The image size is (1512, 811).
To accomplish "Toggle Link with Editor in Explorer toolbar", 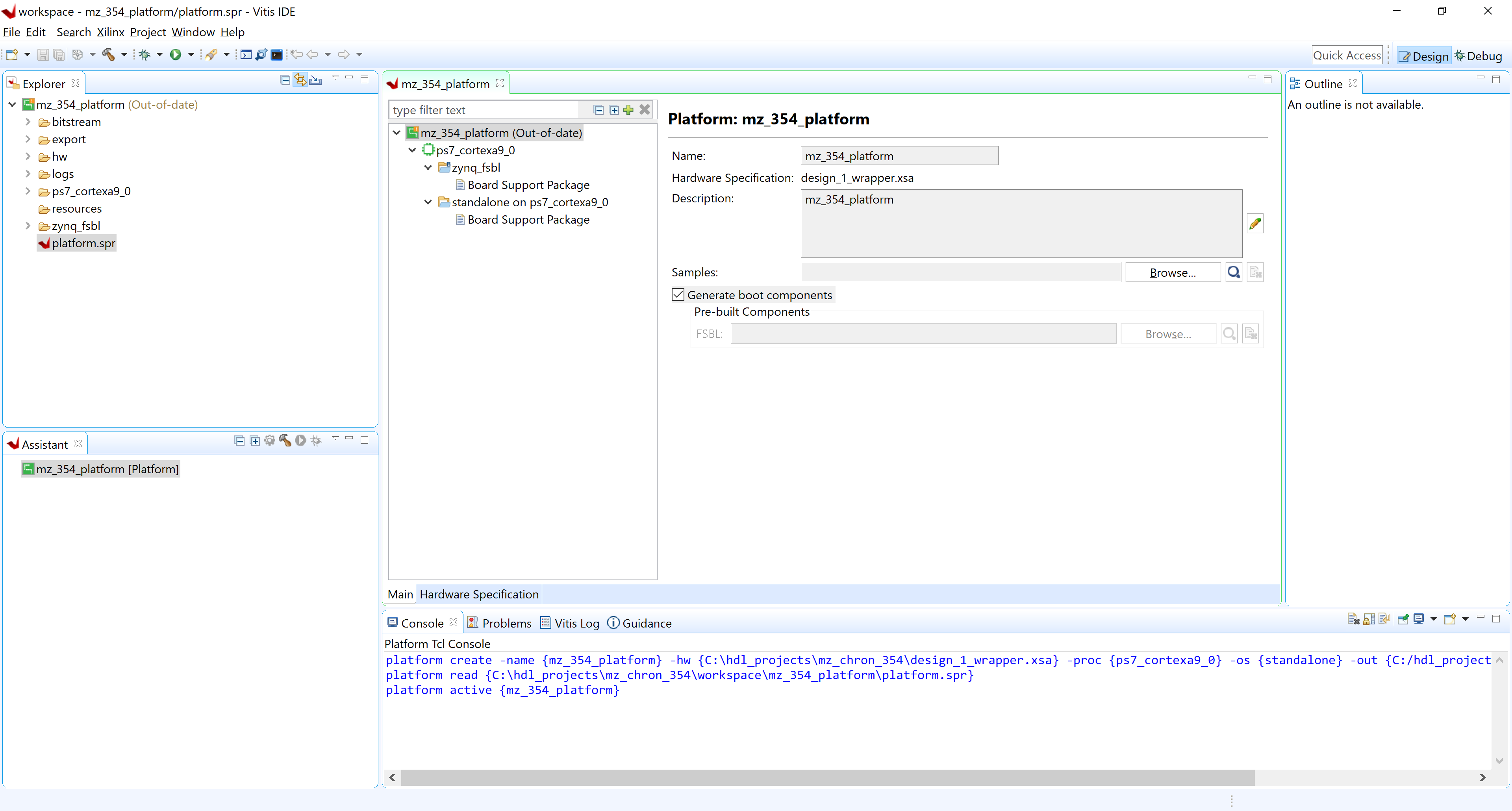I will pyautogui.click(x=300, y=80).
